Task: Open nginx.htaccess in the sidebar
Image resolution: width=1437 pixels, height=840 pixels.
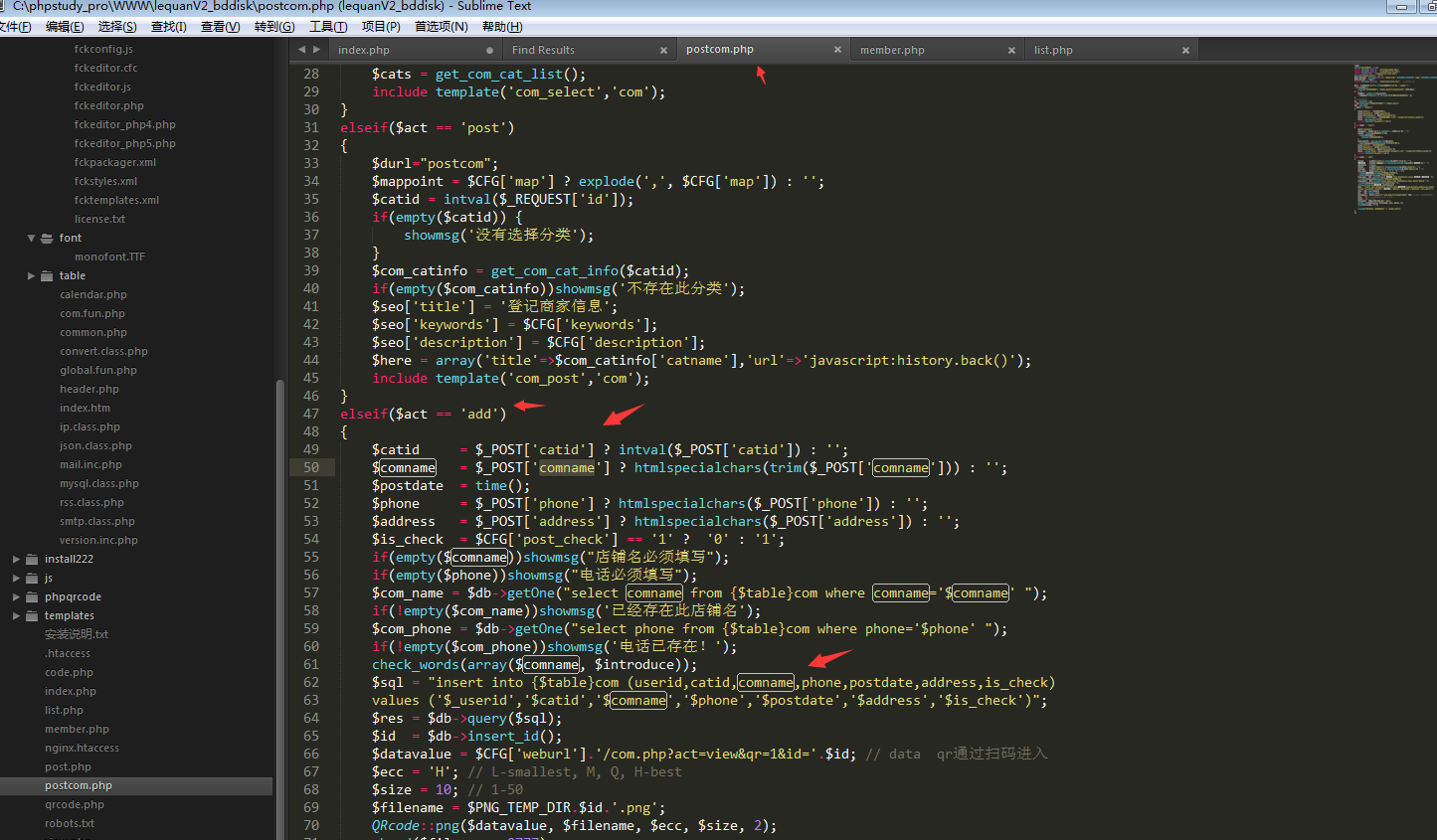Action: pos(82,749)
